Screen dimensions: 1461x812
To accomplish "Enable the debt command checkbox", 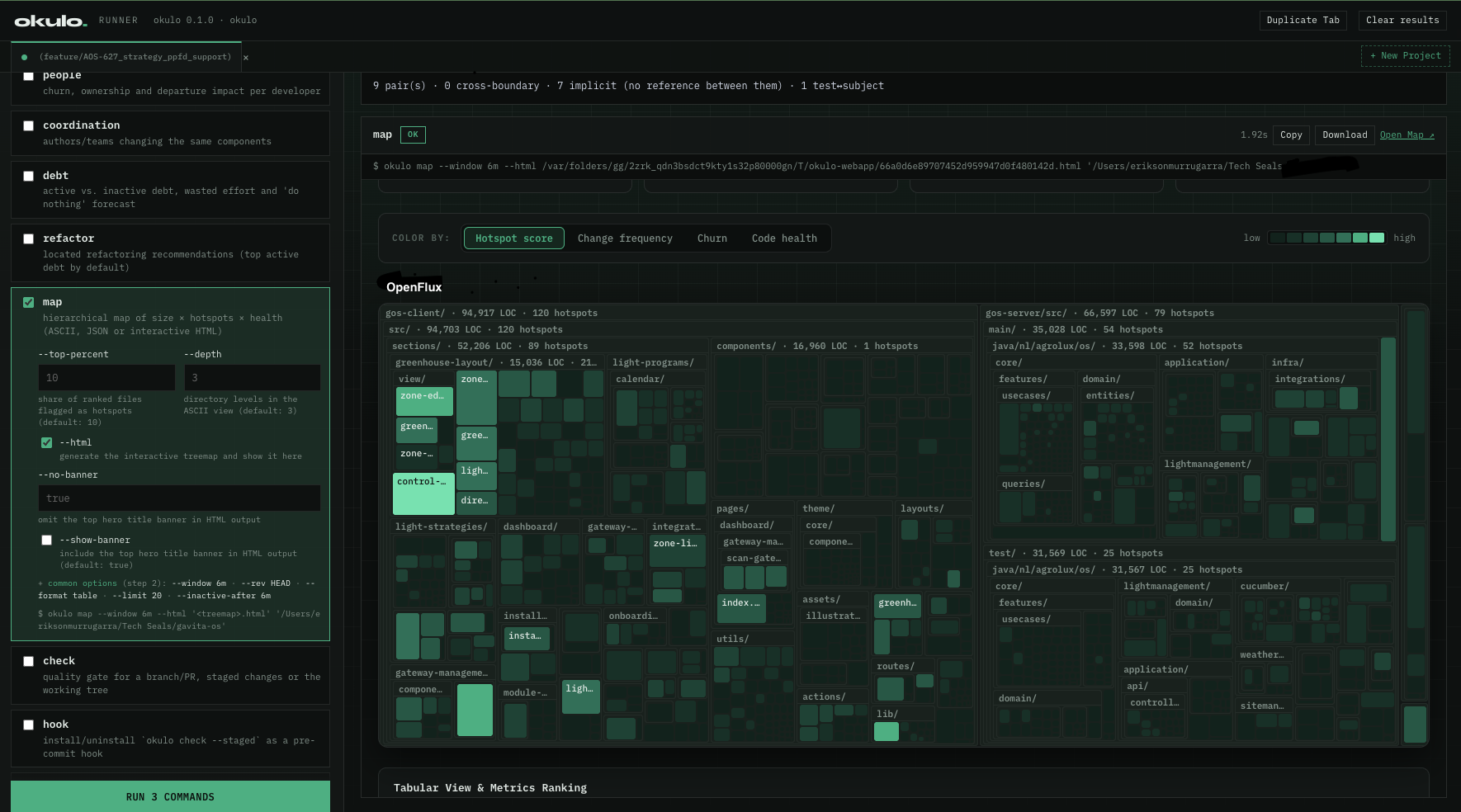I will coord(28,176).
